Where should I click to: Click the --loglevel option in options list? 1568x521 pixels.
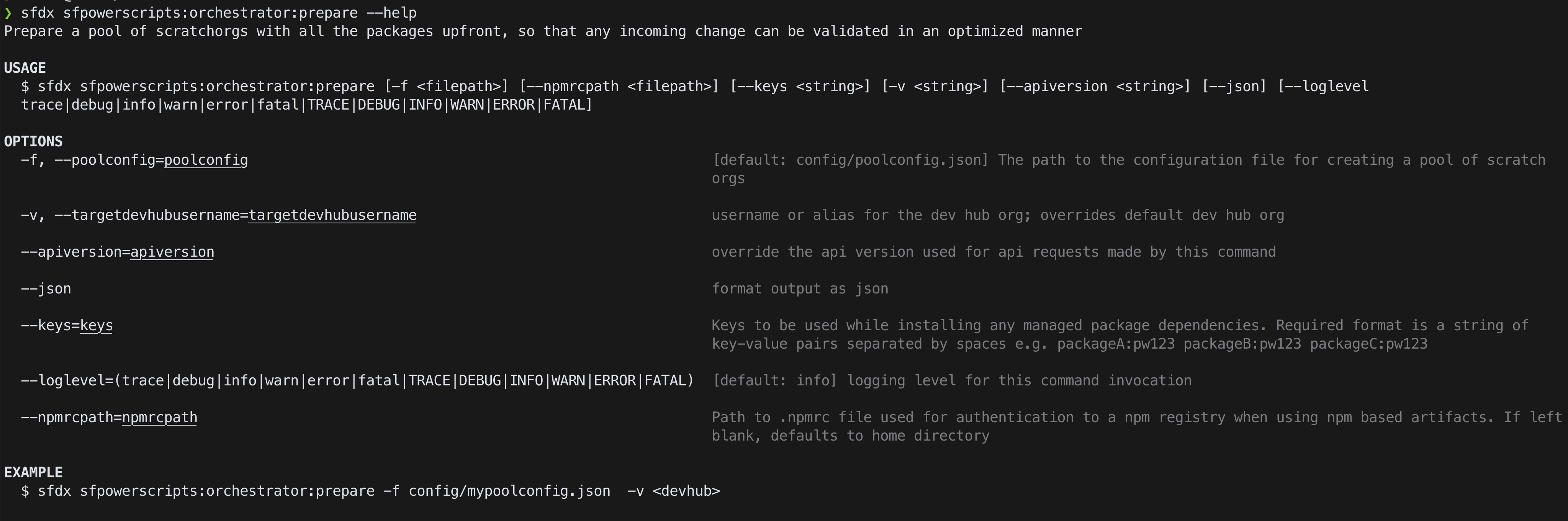click(357, 381)
